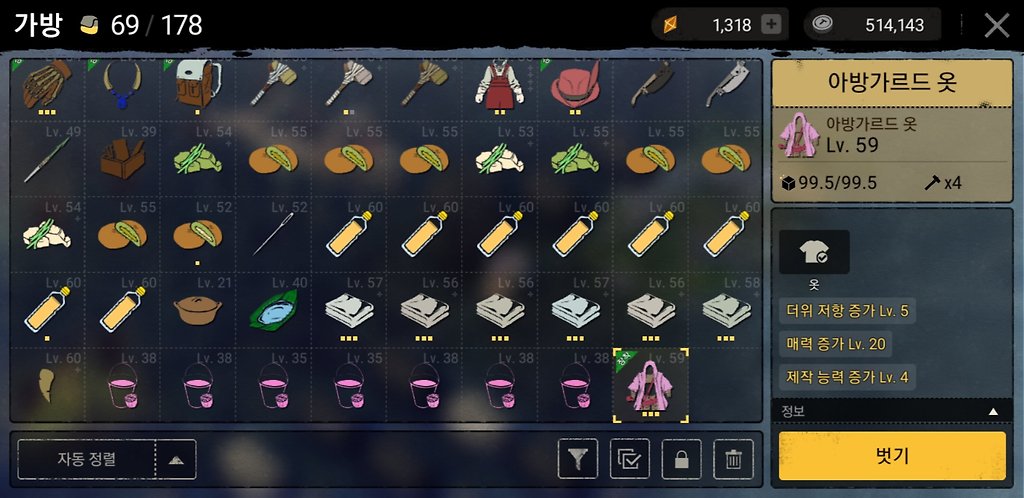
Task: Add currency with the plus icon by 1,318
Action: 771,25
